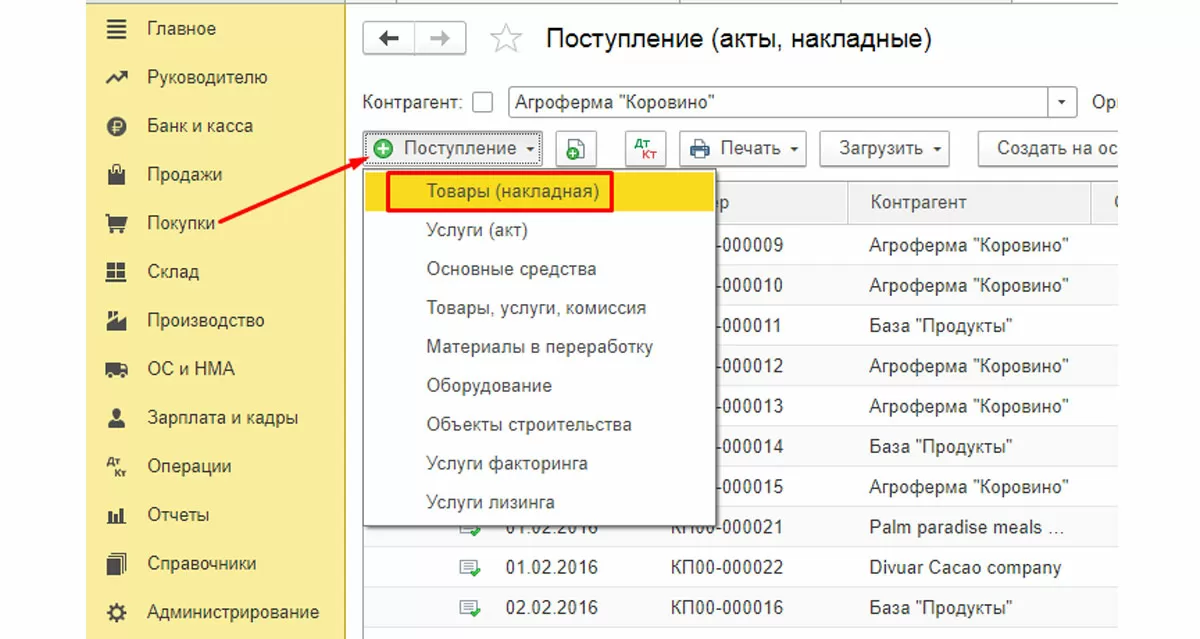1200x639 pixels.
Task: Open the Загрузить dropdown
Action: pos(884,149)
